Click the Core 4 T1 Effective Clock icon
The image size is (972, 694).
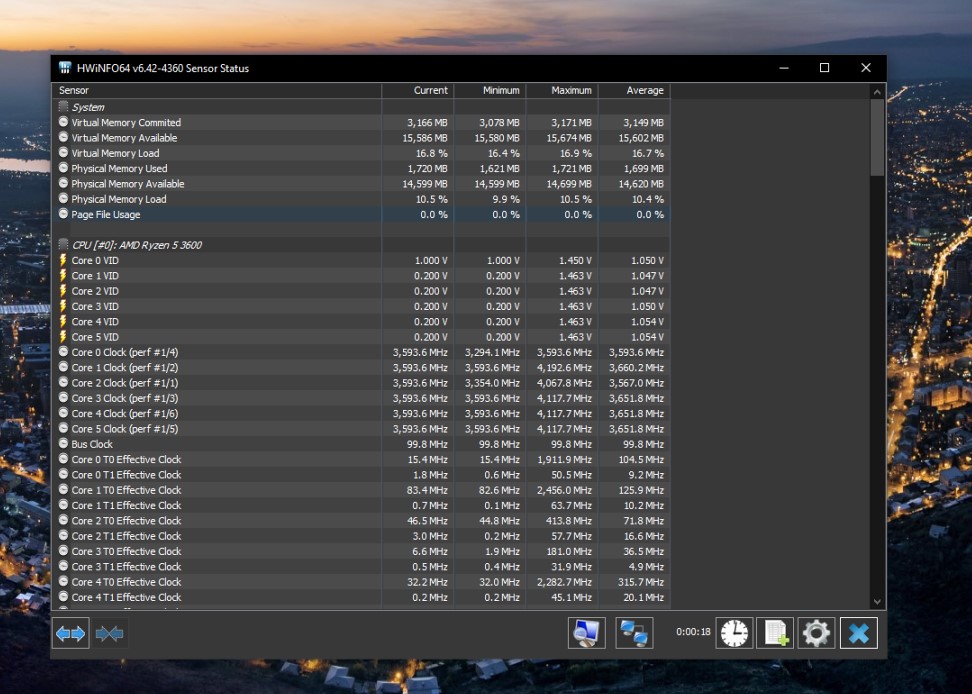click(63, 597)
